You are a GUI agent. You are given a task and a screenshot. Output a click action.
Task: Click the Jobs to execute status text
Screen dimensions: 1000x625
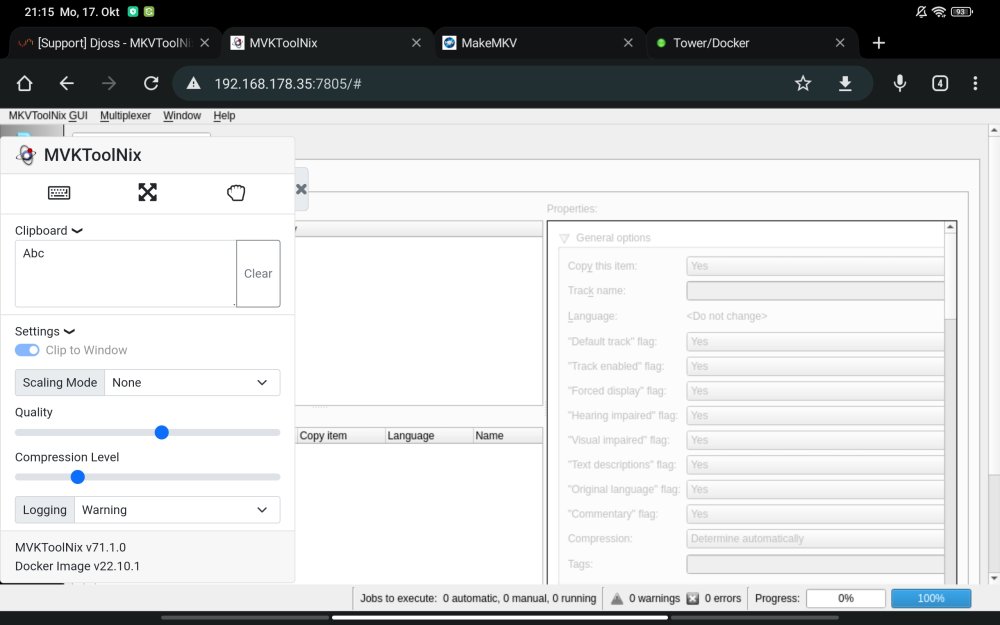coord(478,598)
